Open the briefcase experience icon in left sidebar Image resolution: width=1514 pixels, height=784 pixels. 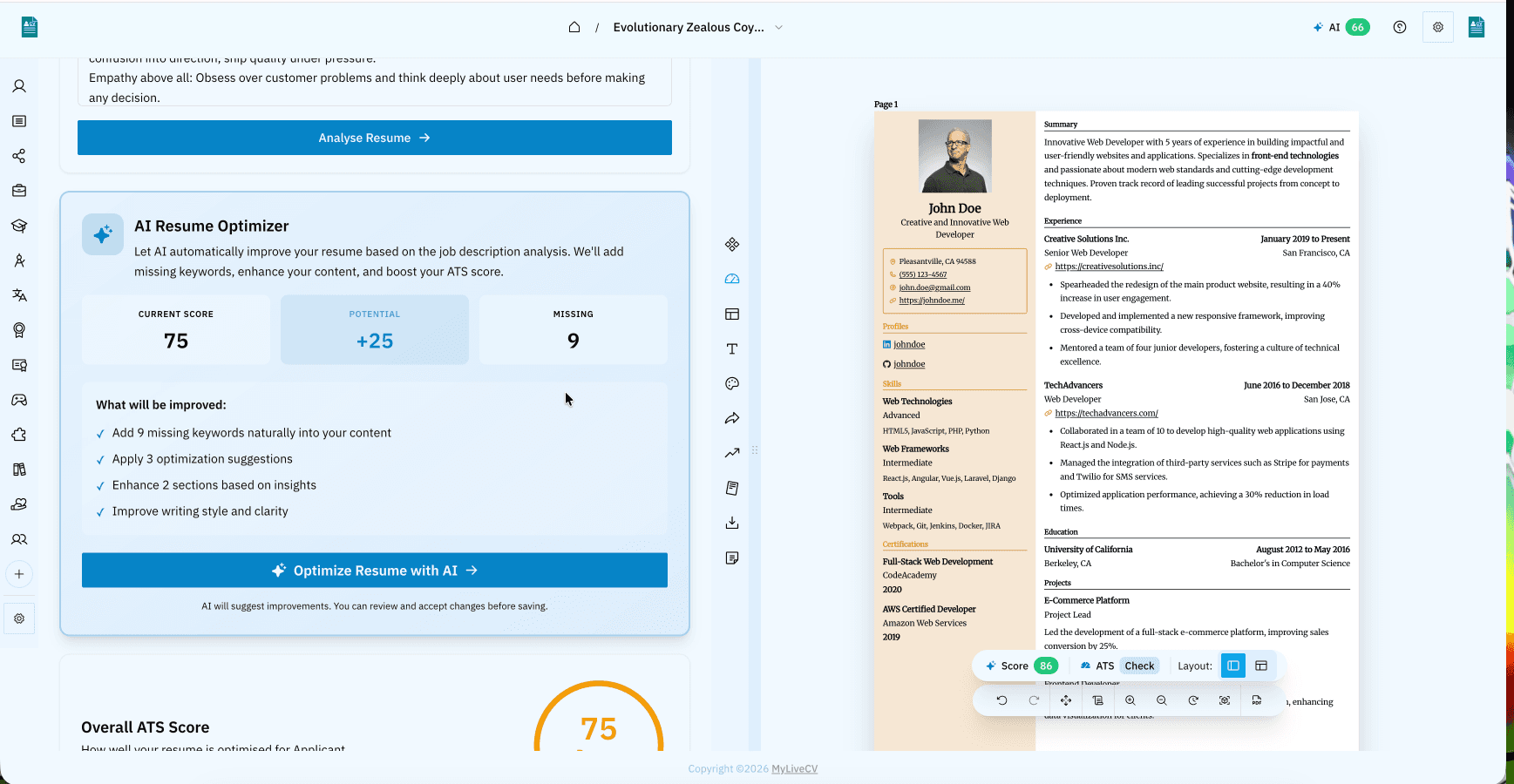tap(19, 191)
